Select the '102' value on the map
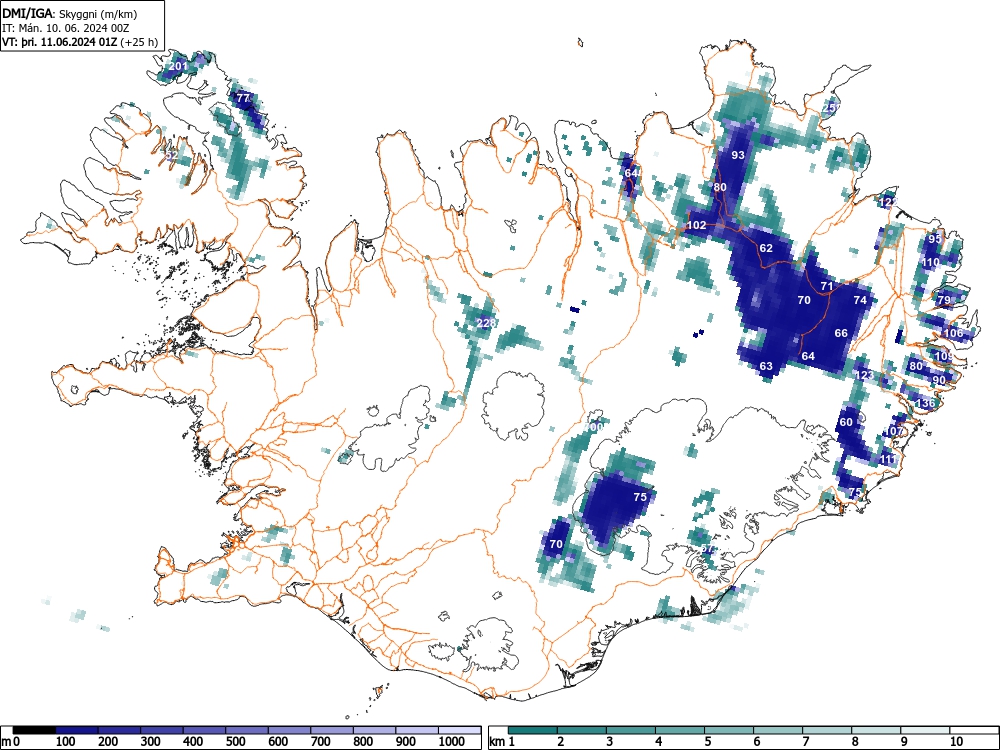 click(x=696, y=225)
